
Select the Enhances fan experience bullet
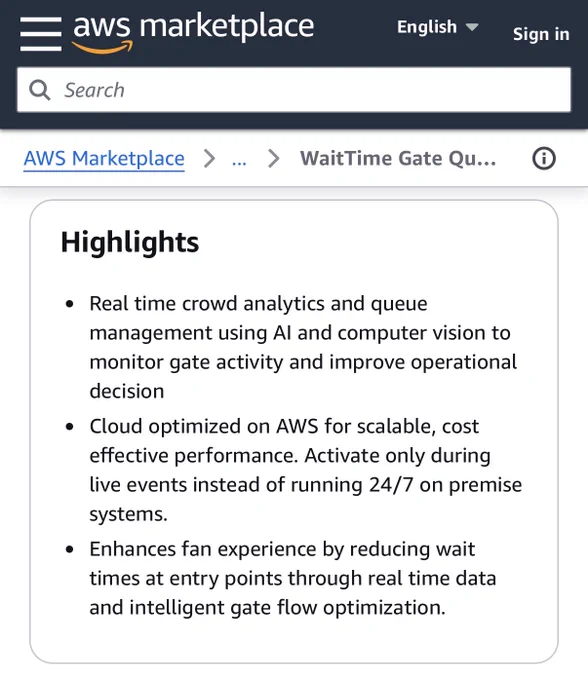pyautogui.click(x=293, y=578)
